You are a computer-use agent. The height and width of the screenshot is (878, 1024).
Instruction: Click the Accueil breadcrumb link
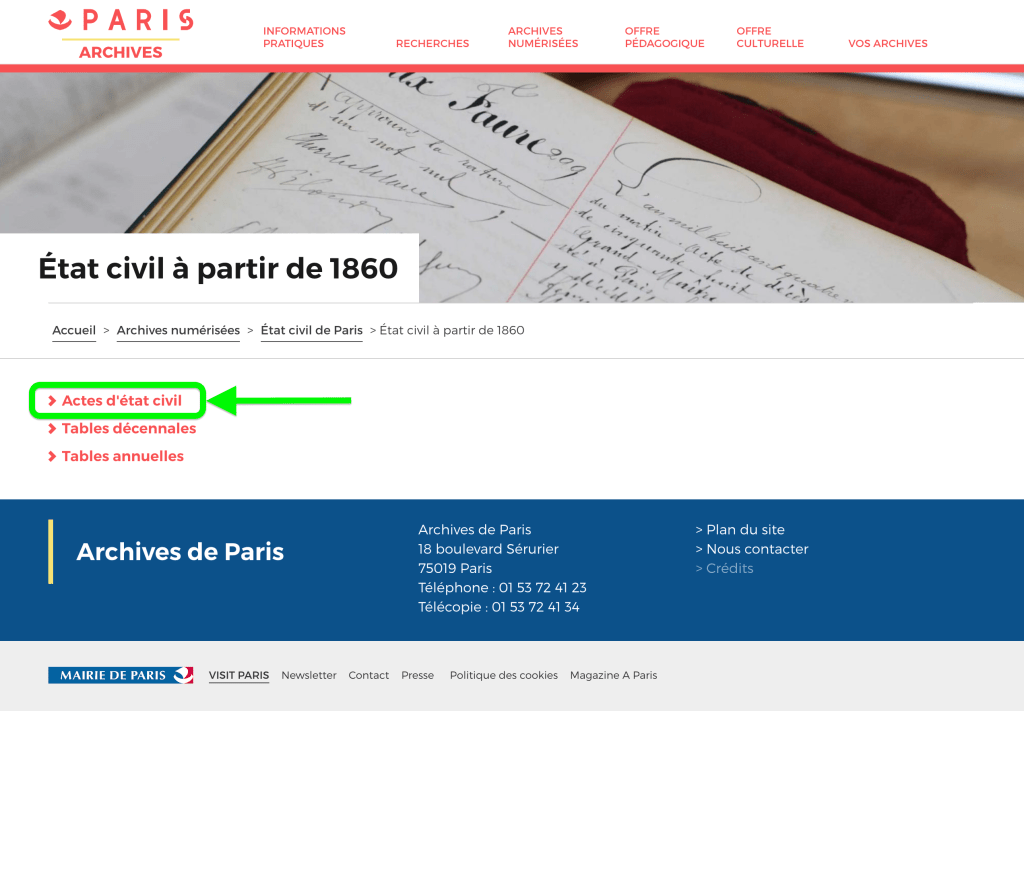pyautogui.click(x=74, y=330)
